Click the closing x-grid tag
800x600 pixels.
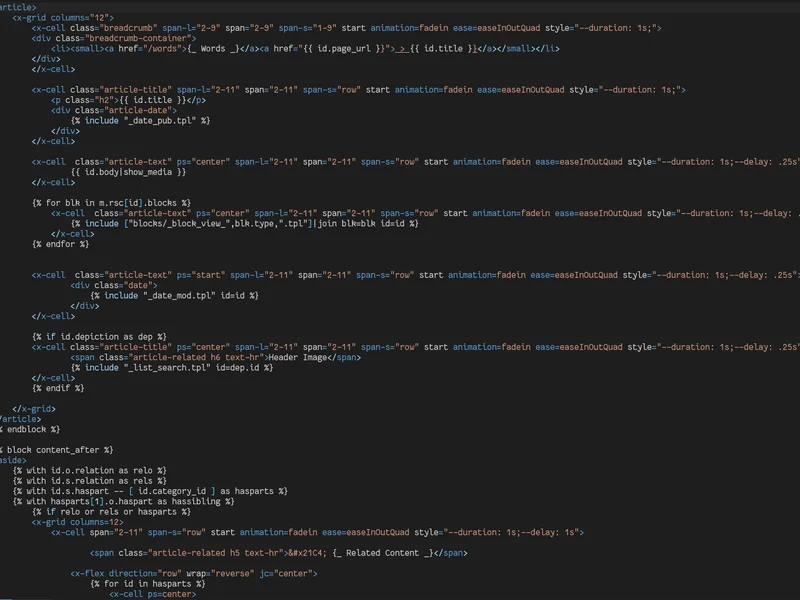coord(34,408)
